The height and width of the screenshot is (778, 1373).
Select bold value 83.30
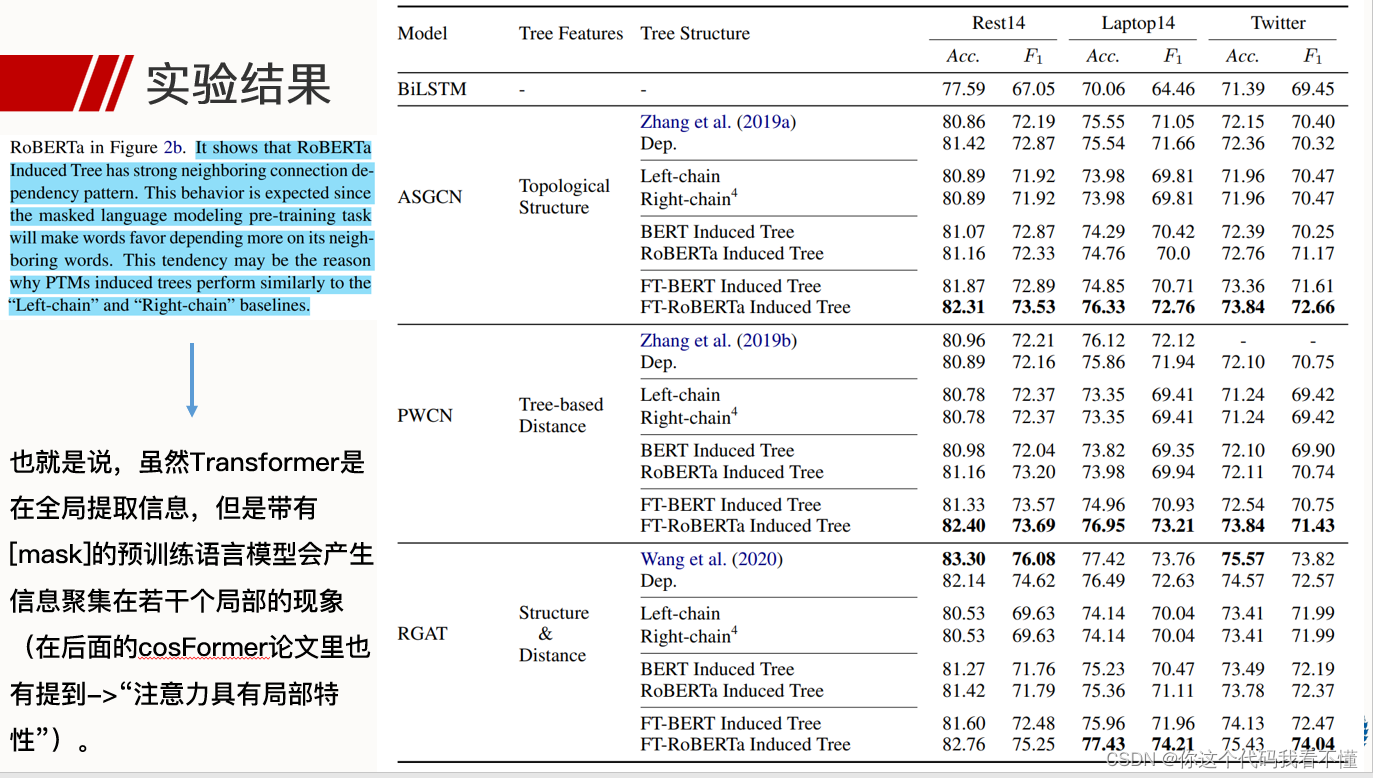click(x=964, y=560)
